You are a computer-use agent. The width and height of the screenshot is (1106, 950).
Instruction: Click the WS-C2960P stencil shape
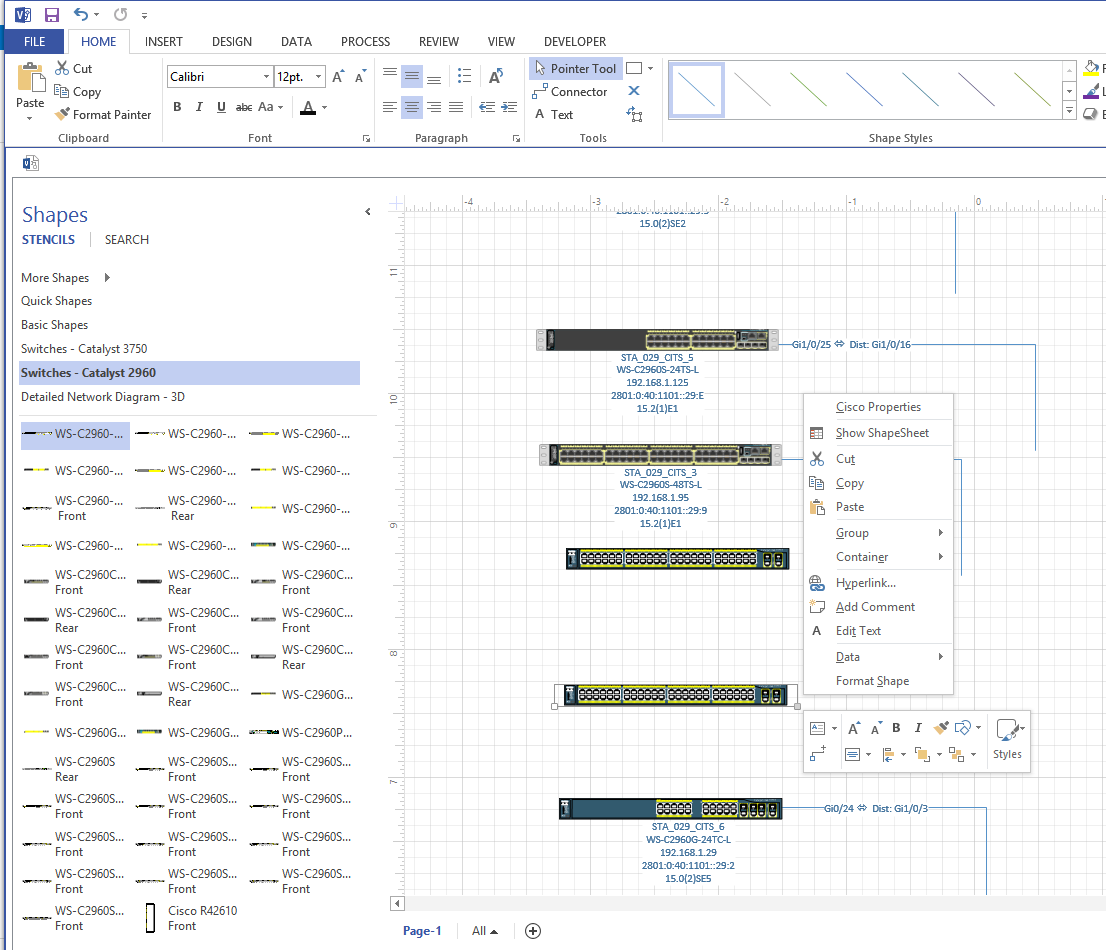pos(301,733)
